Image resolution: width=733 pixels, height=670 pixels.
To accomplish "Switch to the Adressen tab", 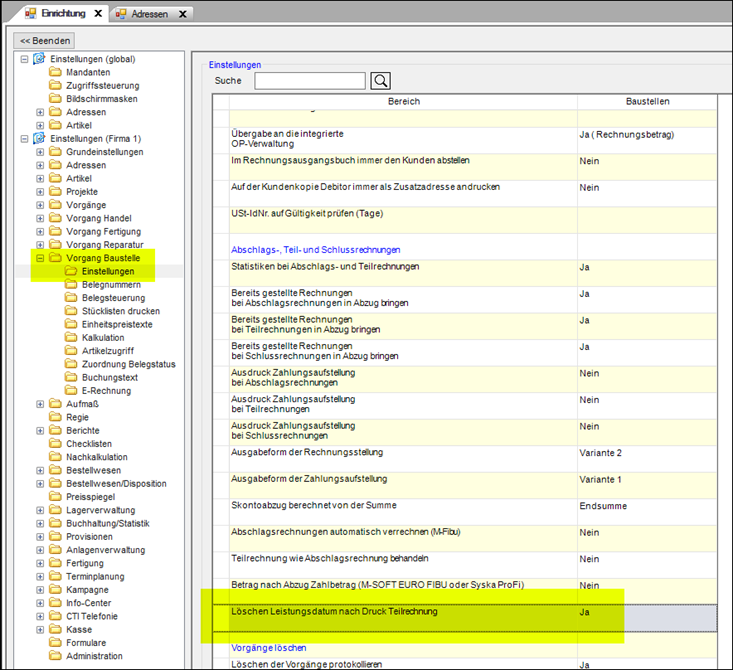I will (151, 14).
